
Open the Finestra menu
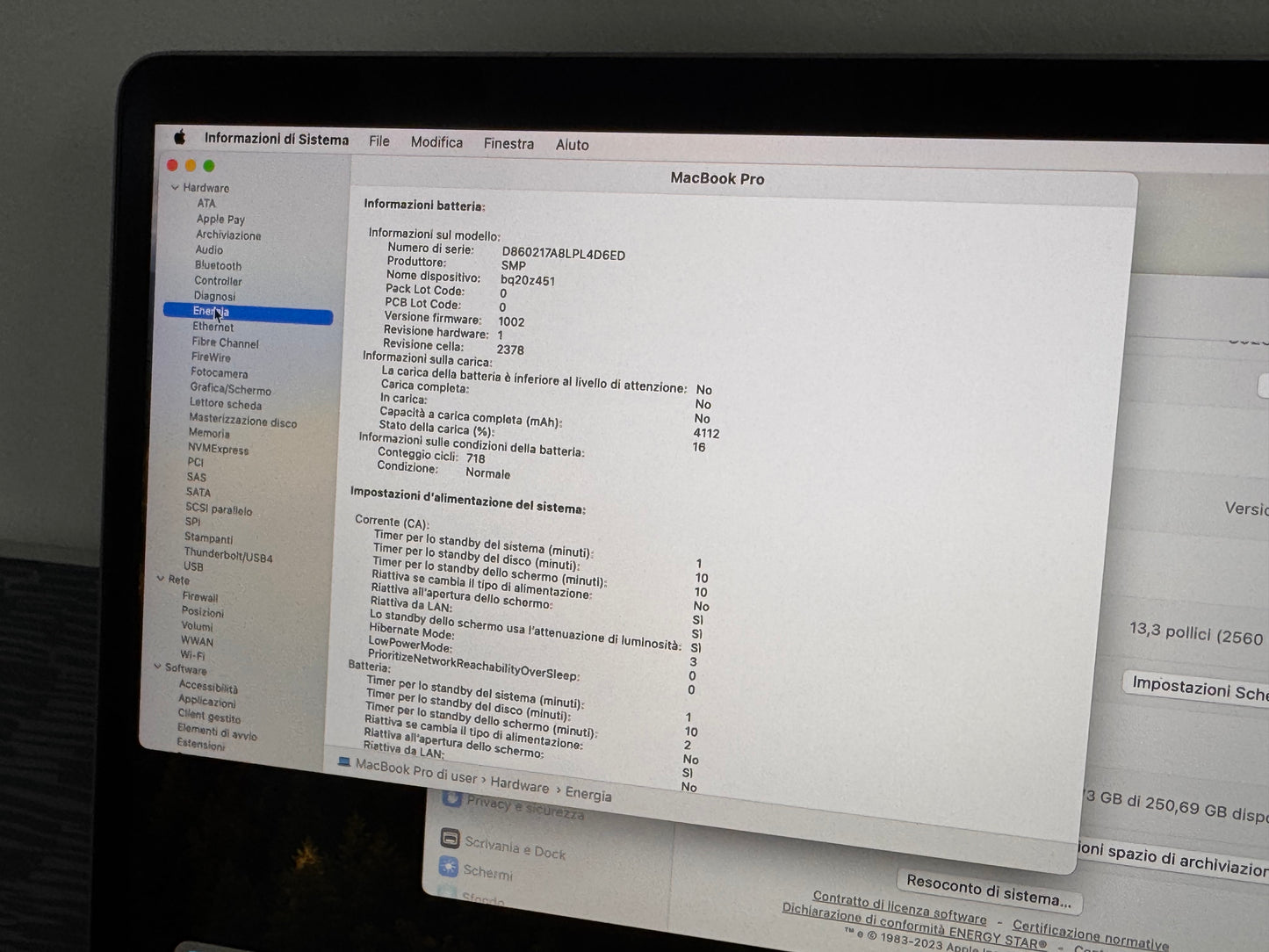tap(508, 143)
